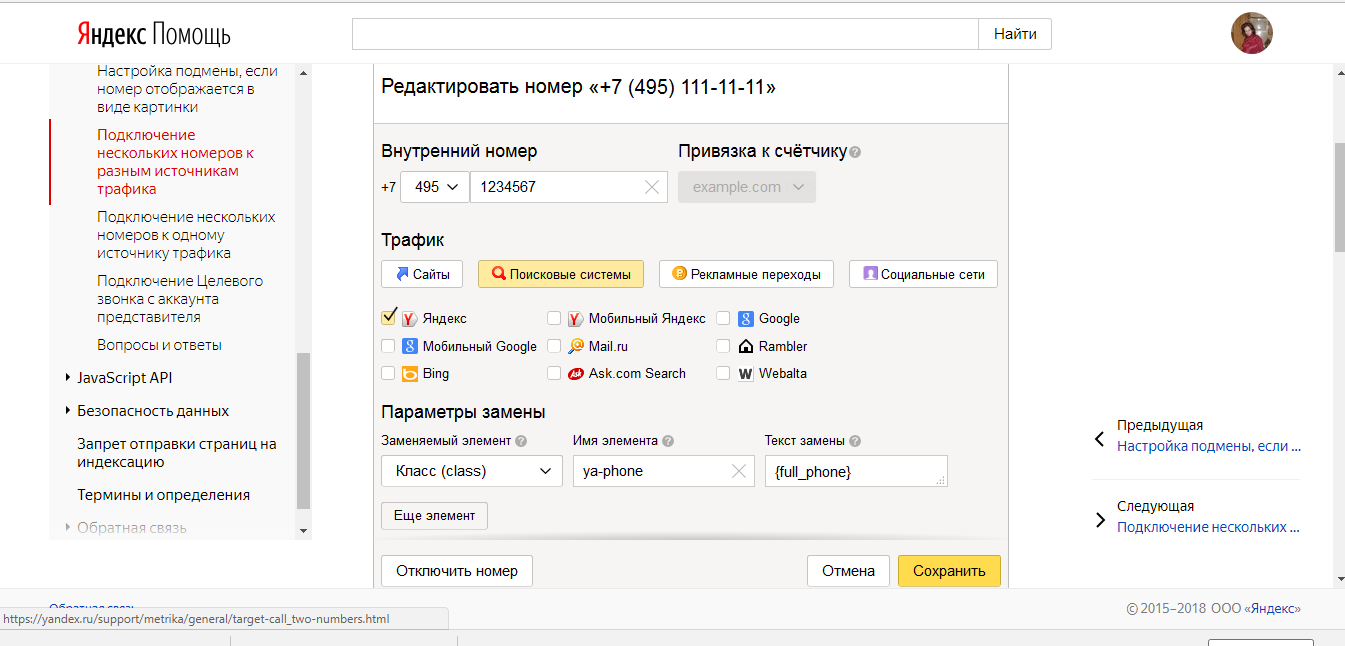Screen dimensions: 1345x646
Task: Switch to the Сайты traffic tab
Action: (x=421, y=273)
